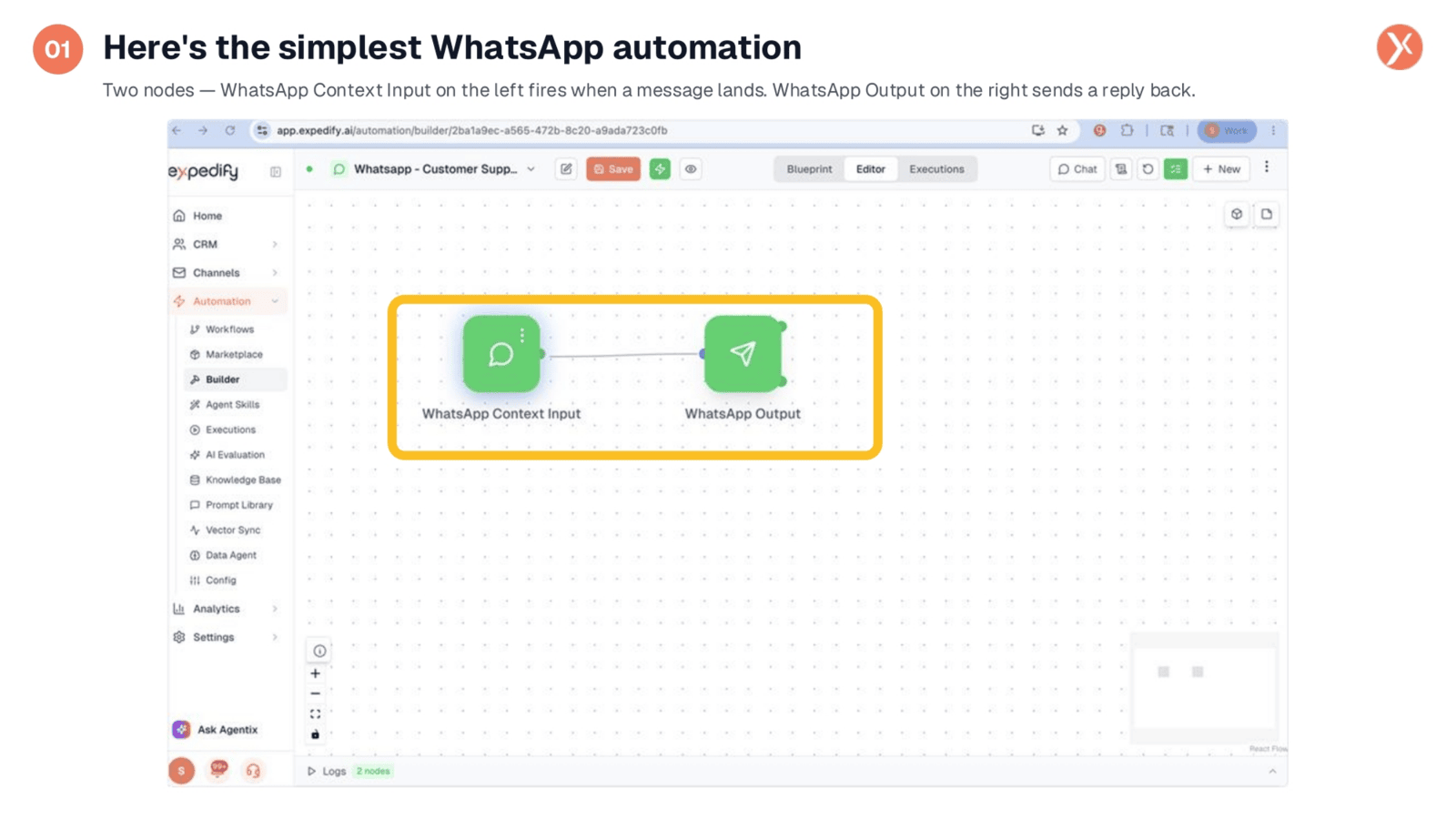
Task: Toggle the canvas lock icon
Action: pos(315,734)
